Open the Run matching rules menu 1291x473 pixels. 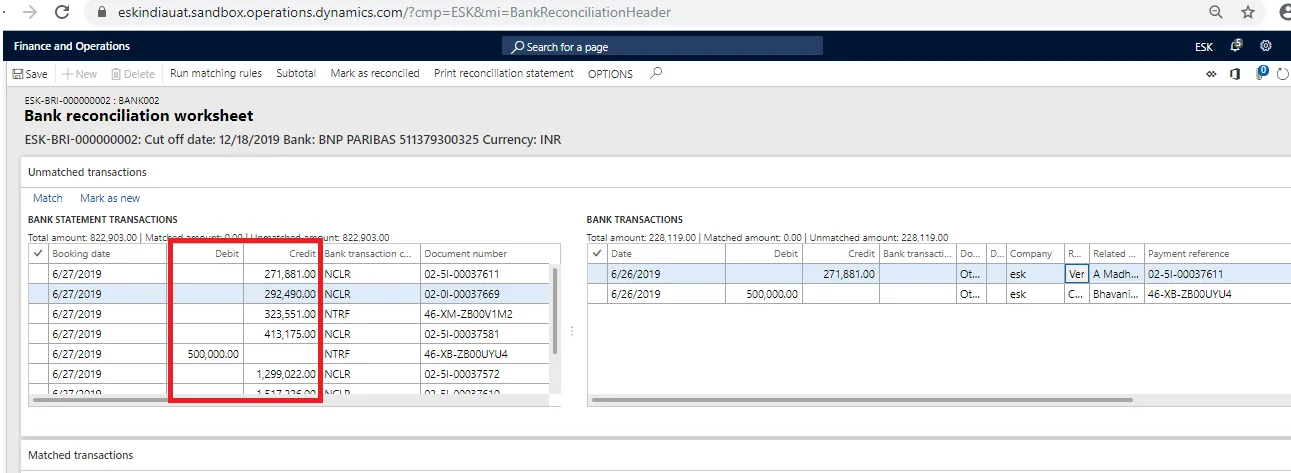point(216,73)
